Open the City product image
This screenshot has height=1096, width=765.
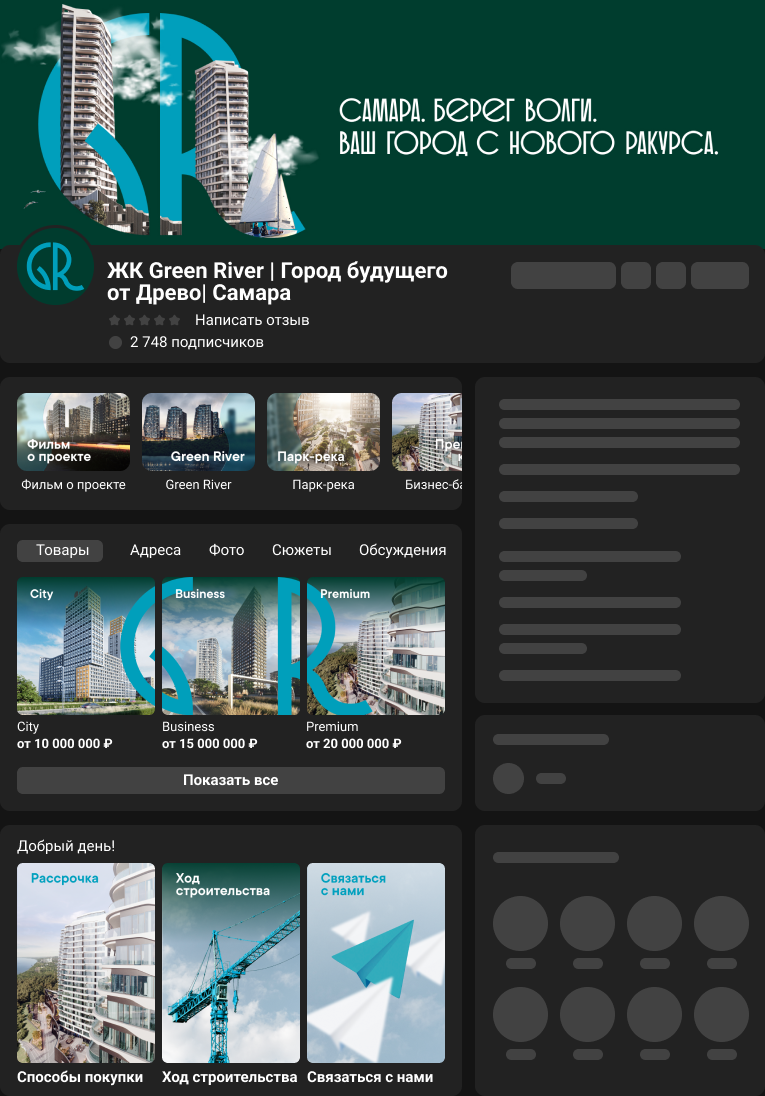point(86,646)
